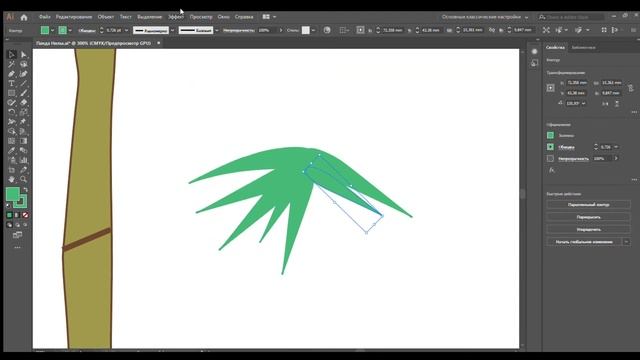This screenshot has width=640, height=360.
Task: Open graphic style dropdown
Action: click(313, 30)
